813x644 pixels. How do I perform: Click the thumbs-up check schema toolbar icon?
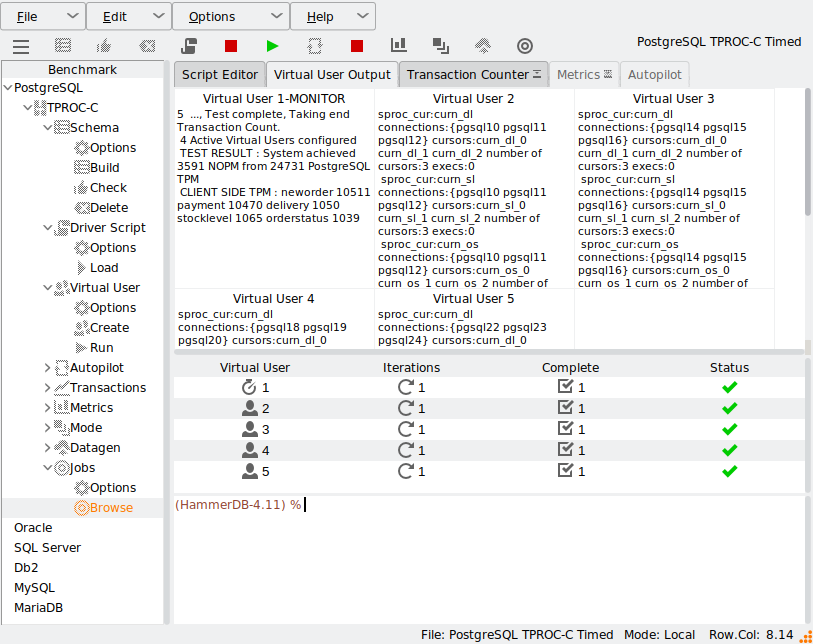(104, 46)
